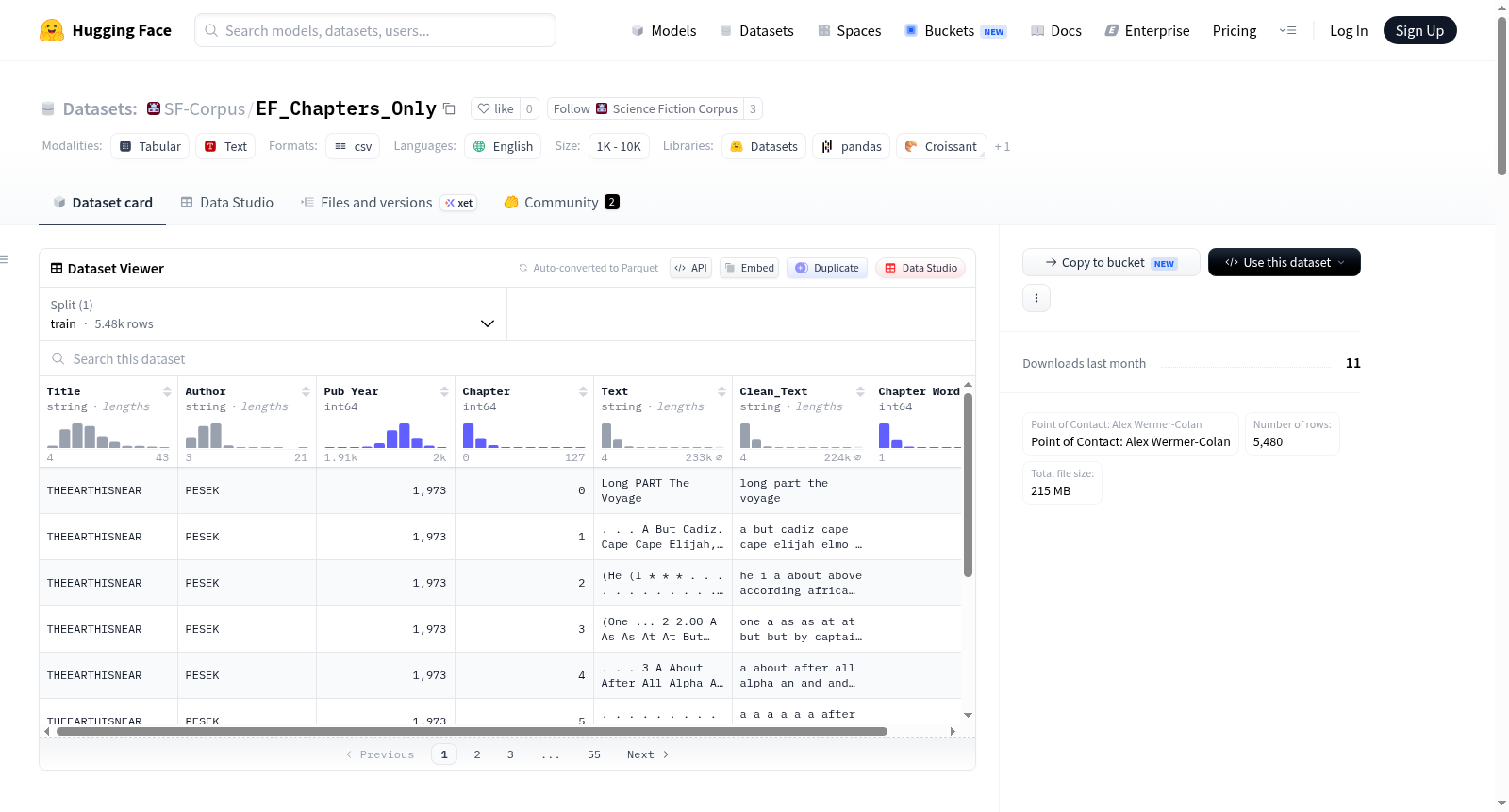This screenshot has width=1509, height=812.
Task: Click the Sign Up button
Action: tap(1420, 31)
